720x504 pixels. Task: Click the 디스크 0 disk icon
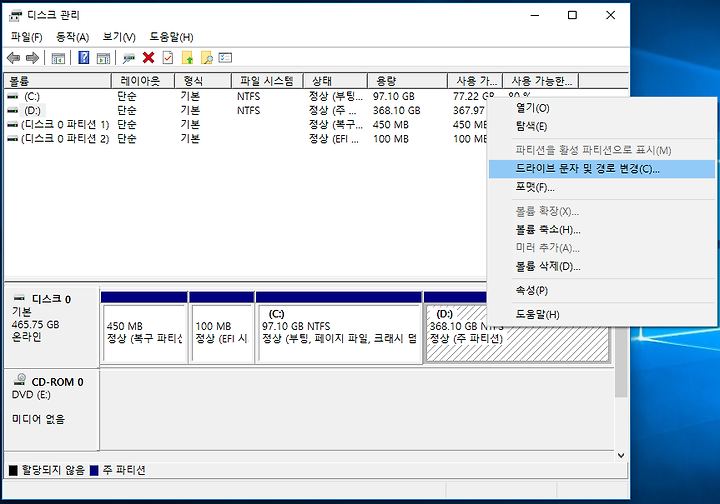click(x=19, y=298)
